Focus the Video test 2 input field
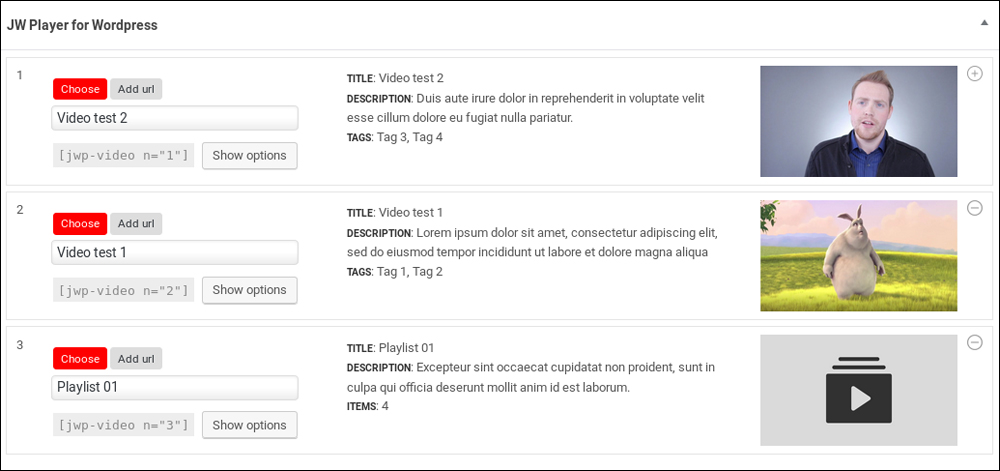 coord(175,118)
